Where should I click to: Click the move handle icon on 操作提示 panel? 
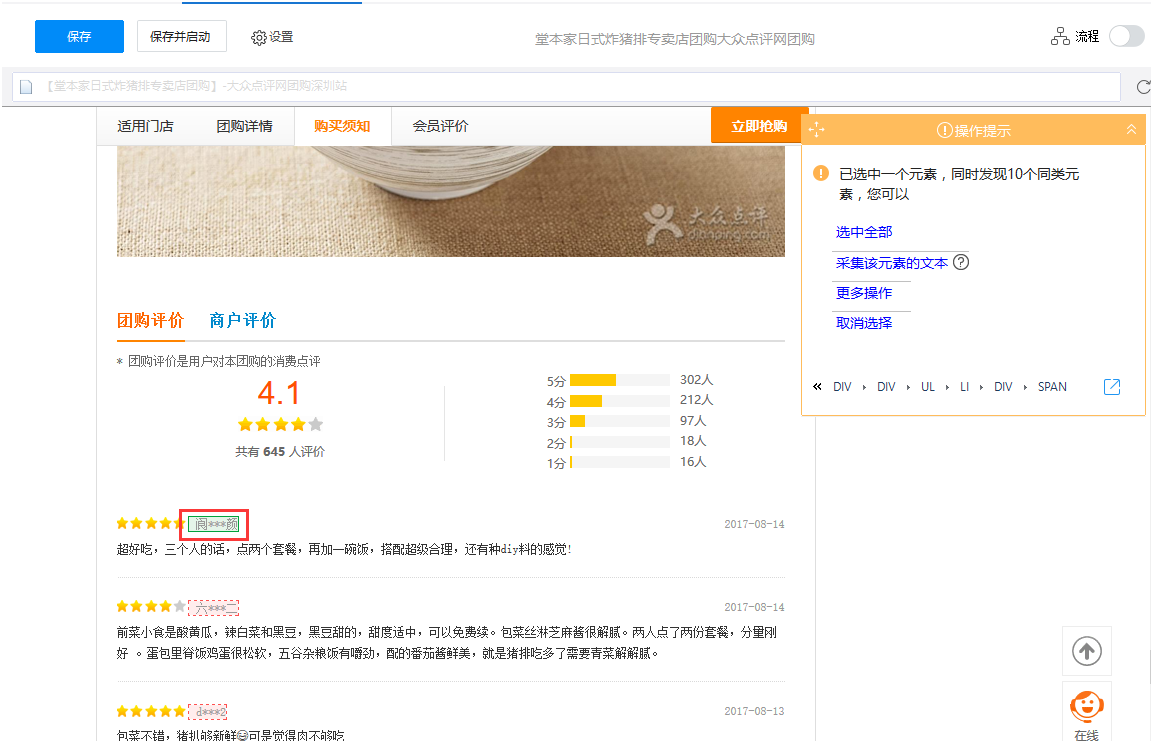[x=816, y=130]
